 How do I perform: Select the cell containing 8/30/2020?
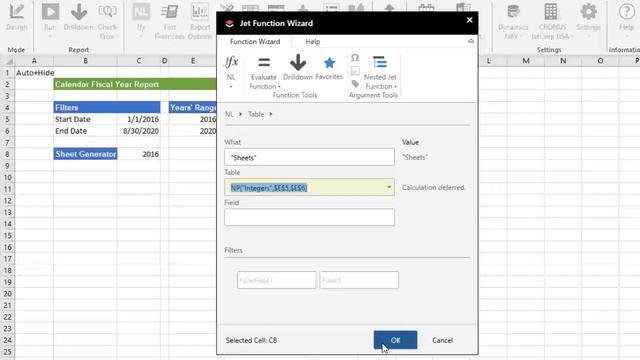(139, 131)
